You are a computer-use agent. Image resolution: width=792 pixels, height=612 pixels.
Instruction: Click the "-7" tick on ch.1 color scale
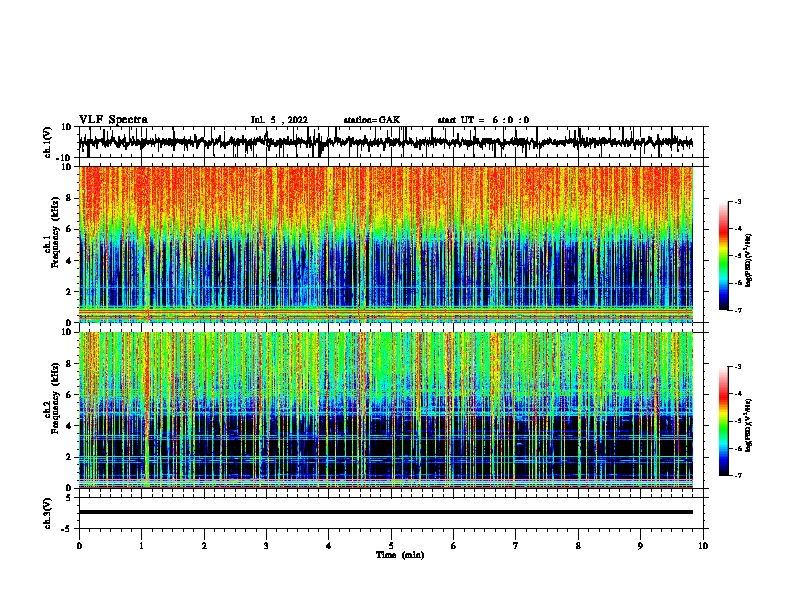coord(737,310)
